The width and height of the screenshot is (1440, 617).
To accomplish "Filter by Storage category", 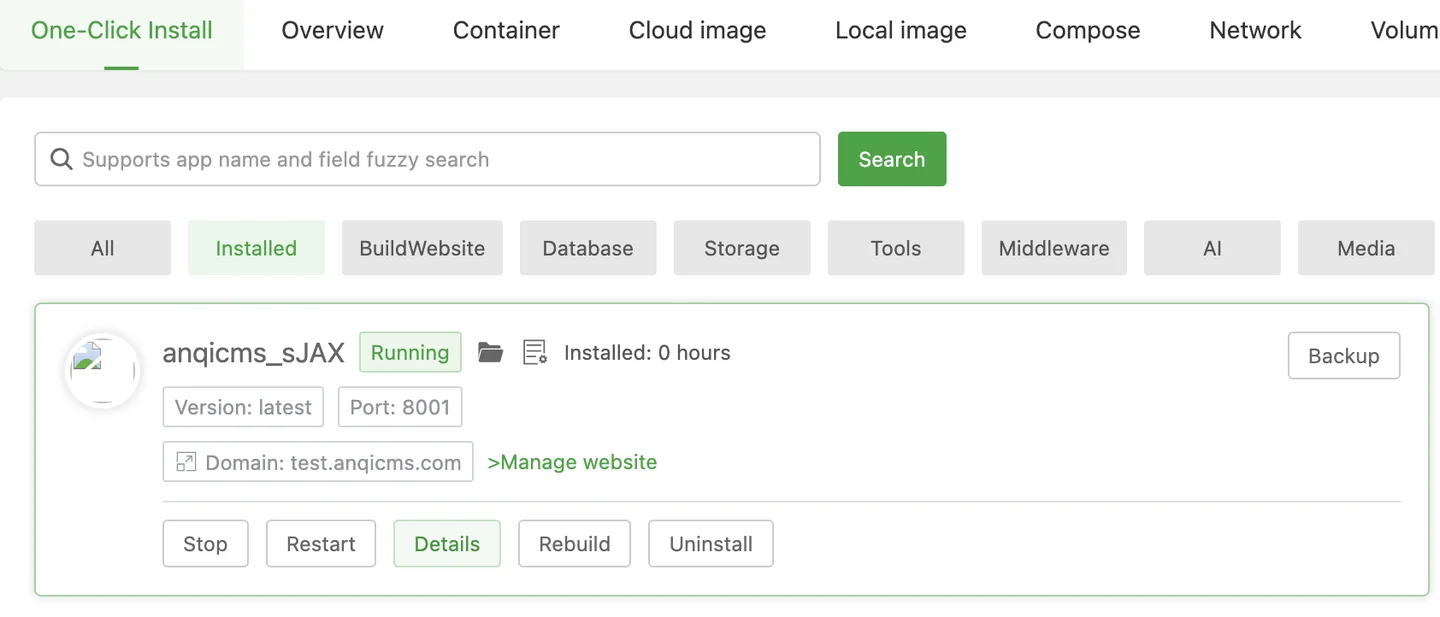I will pos(742,248).
